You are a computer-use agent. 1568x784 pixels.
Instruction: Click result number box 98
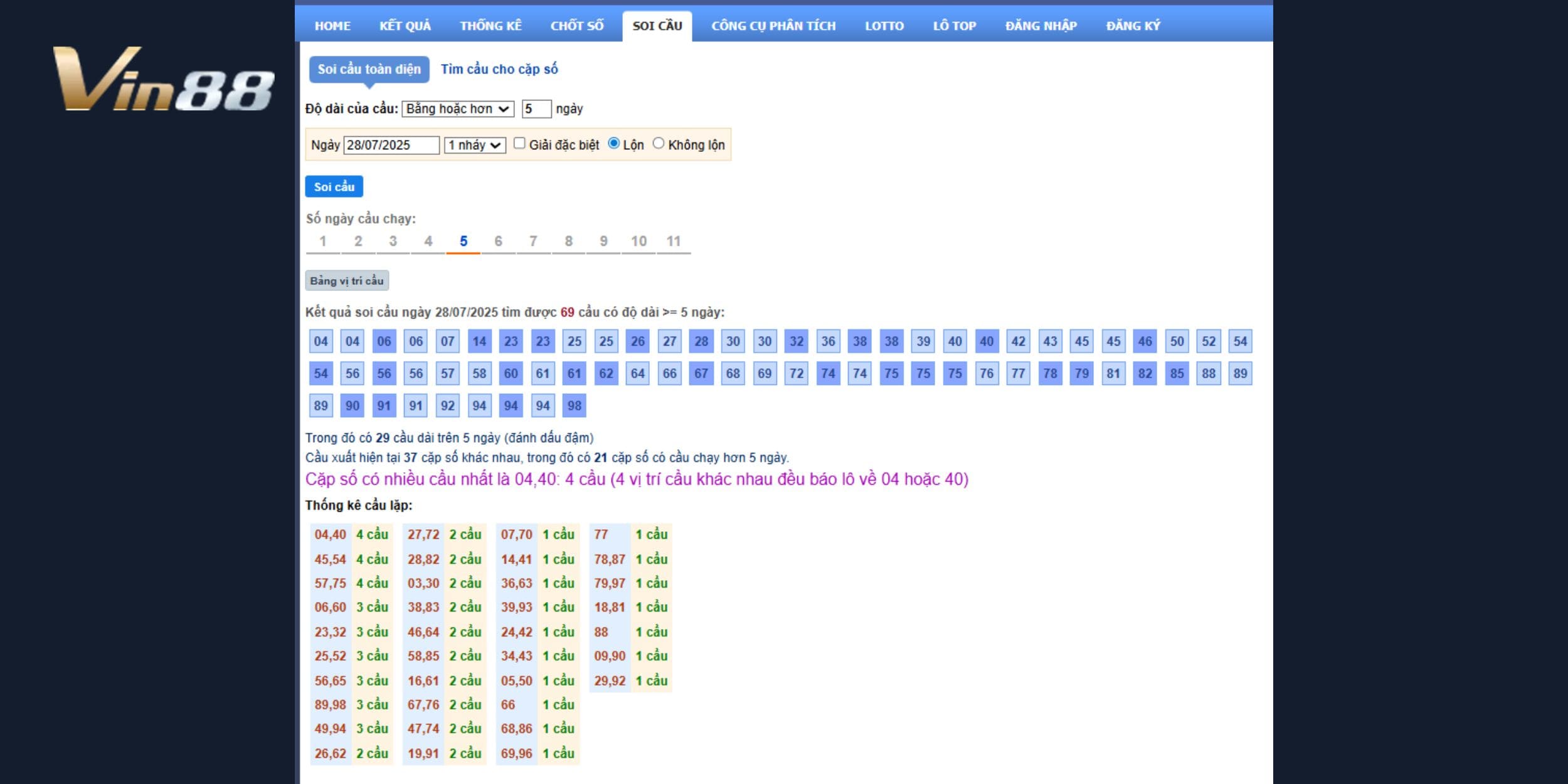(575, 405)
